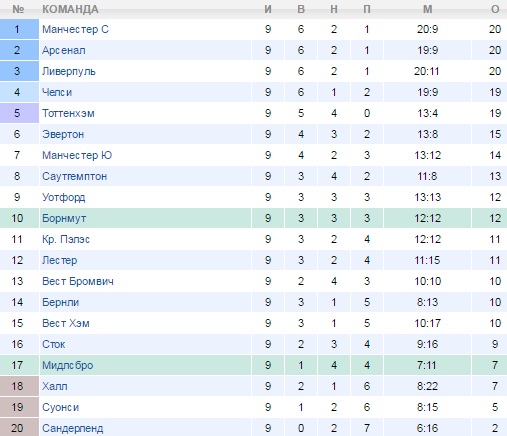Open the Лестер team page
Screen dimensions: 507x436
[60, 260]
